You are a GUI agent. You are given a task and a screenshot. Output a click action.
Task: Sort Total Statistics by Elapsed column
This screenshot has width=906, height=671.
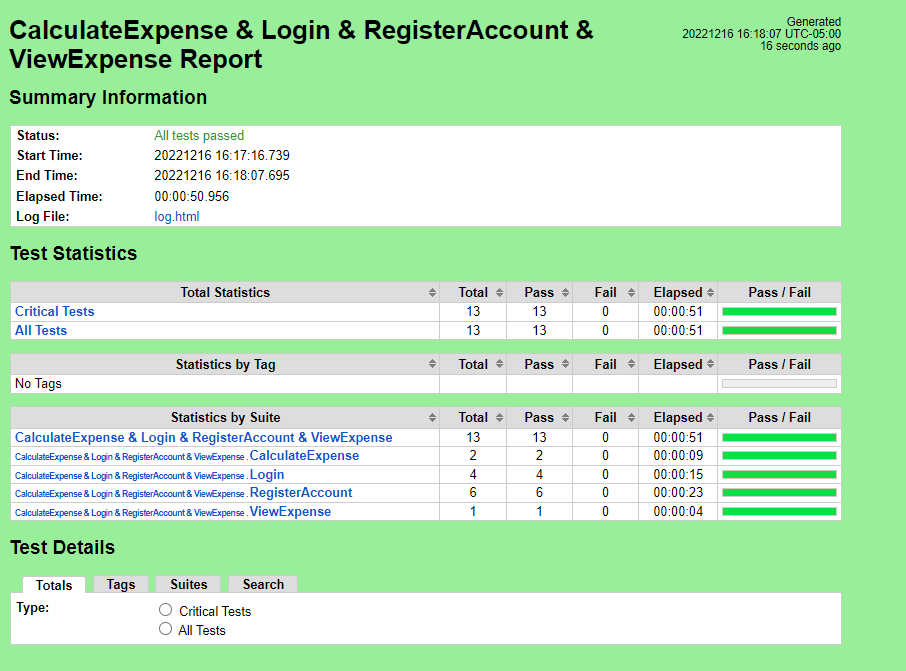(x=710, y=292)
